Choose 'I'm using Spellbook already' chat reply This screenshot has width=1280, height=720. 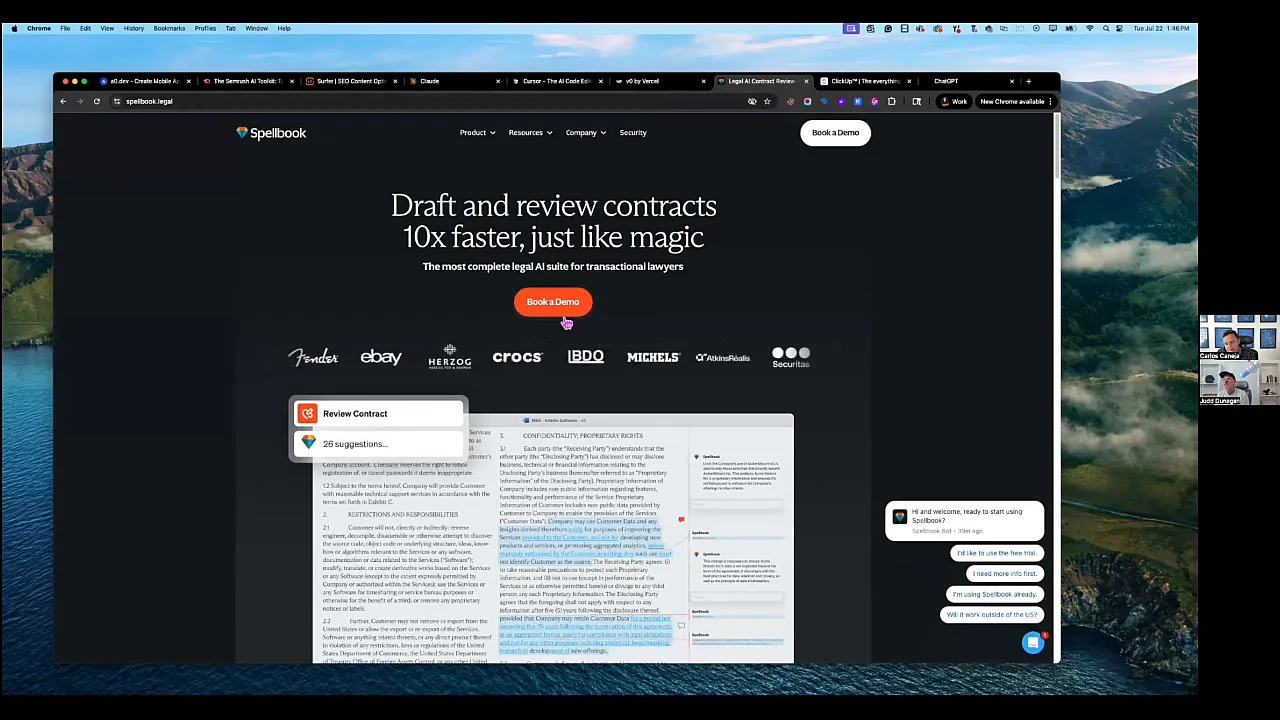coord(994,594)
